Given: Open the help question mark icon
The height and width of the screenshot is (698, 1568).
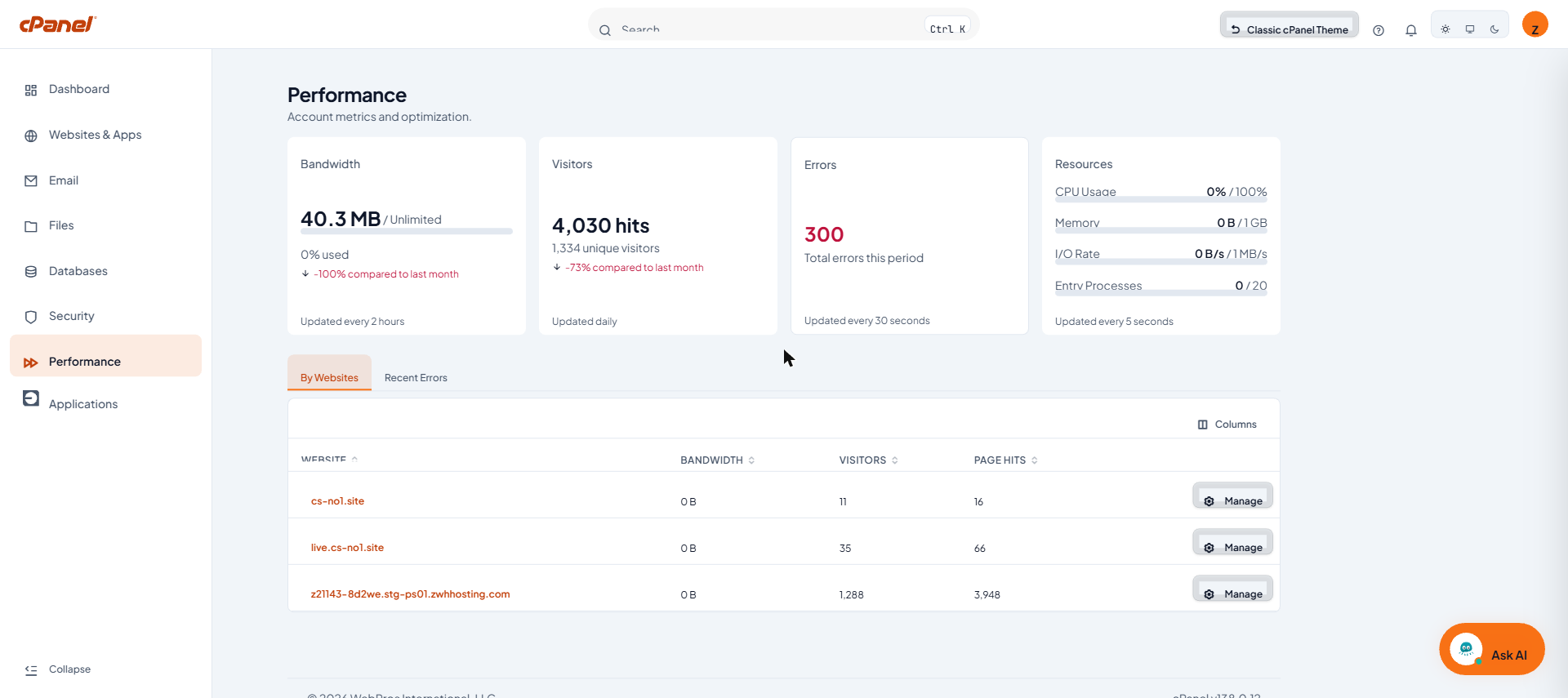Looking at the screenshot, I should click(1379, 30).
